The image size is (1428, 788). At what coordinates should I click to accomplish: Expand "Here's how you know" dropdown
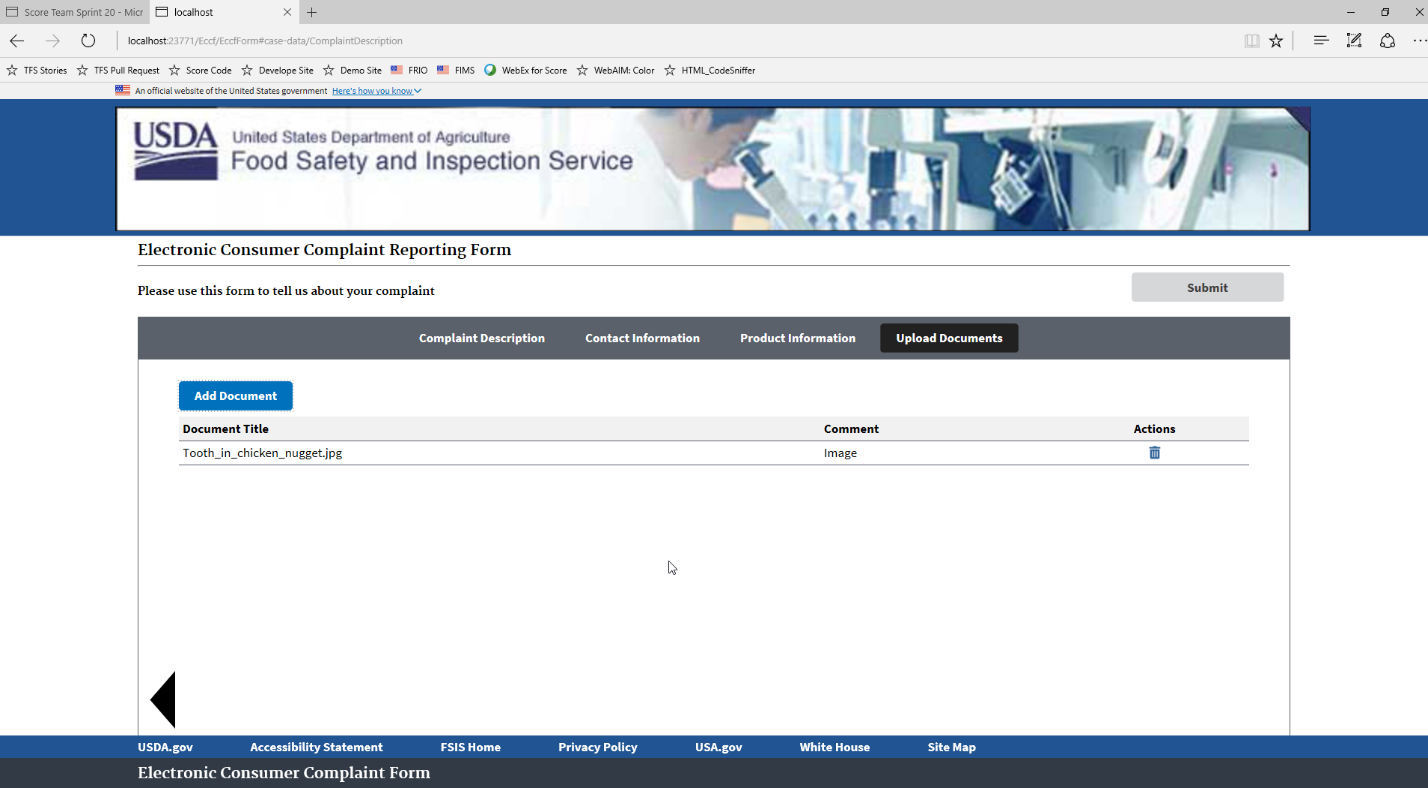click(376, 91)
